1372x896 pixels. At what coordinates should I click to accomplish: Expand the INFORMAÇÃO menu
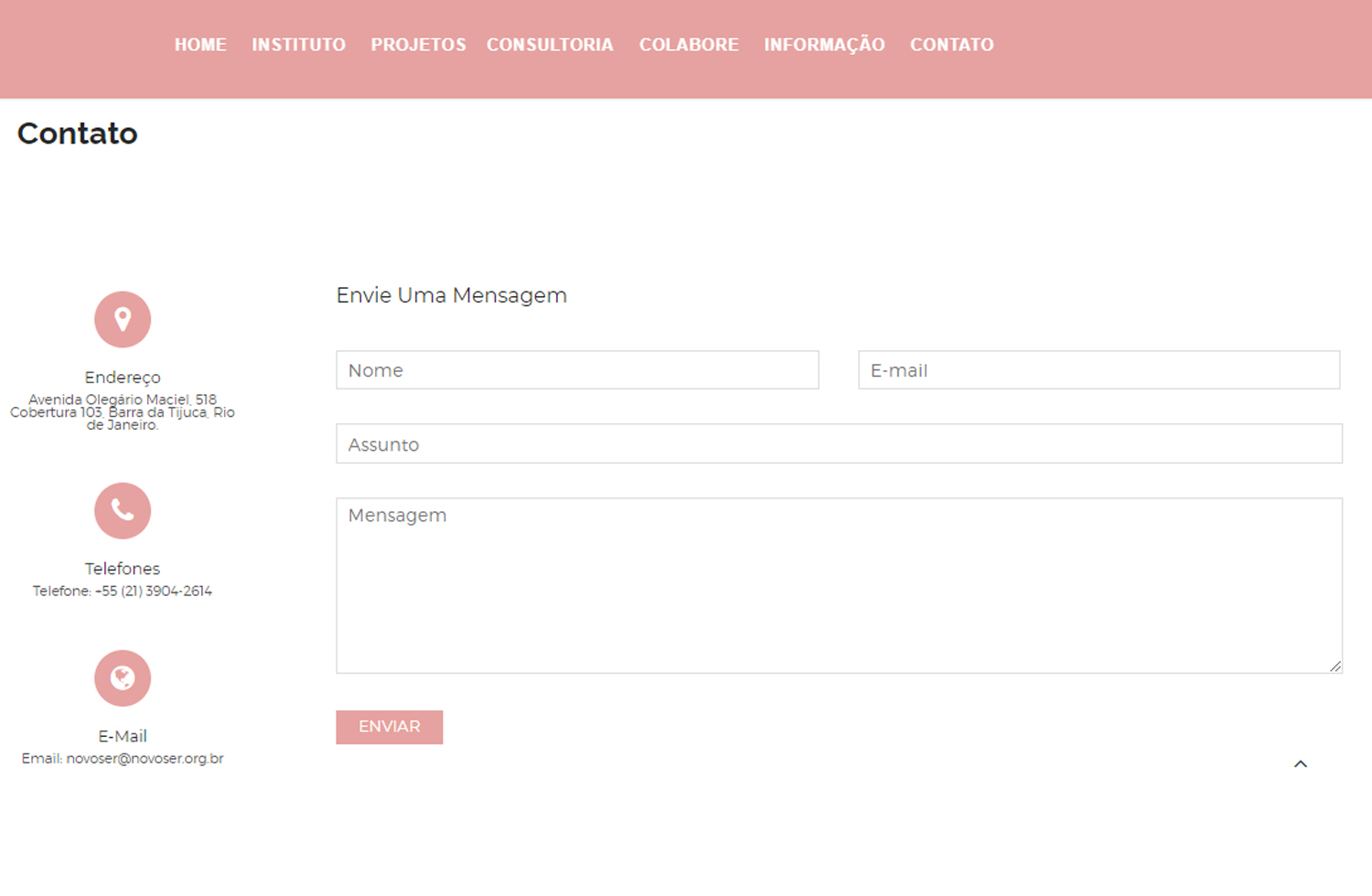click(824, 45)
